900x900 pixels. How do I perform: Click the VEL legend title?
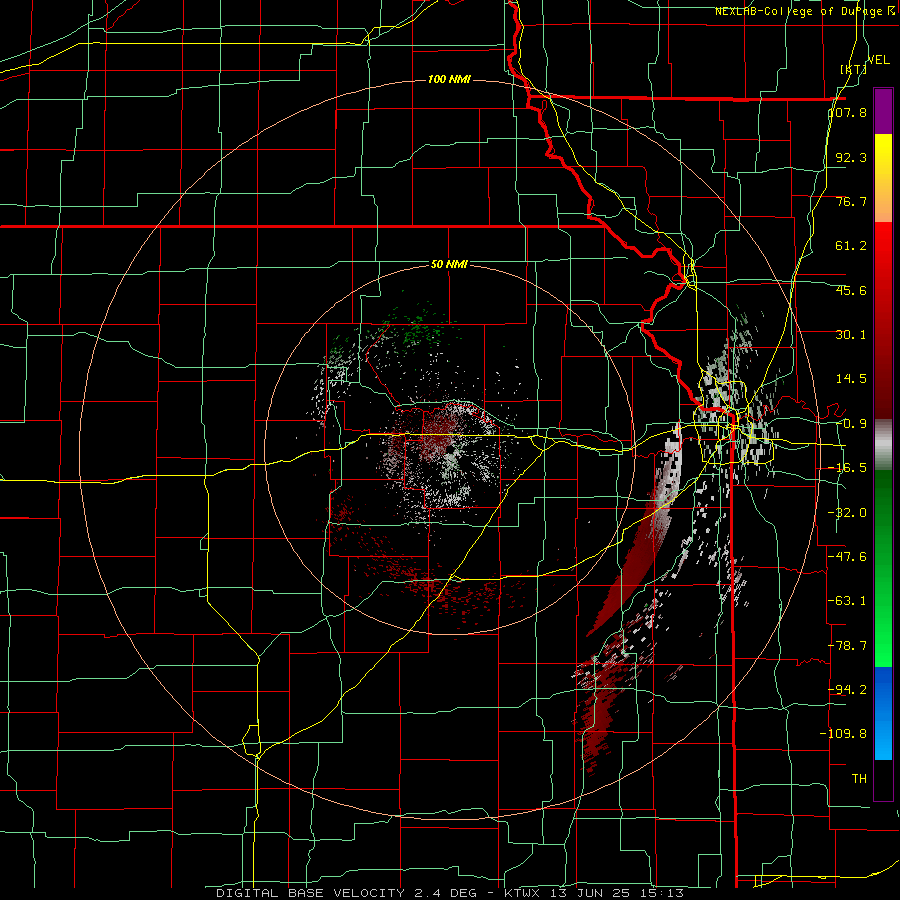878,60
